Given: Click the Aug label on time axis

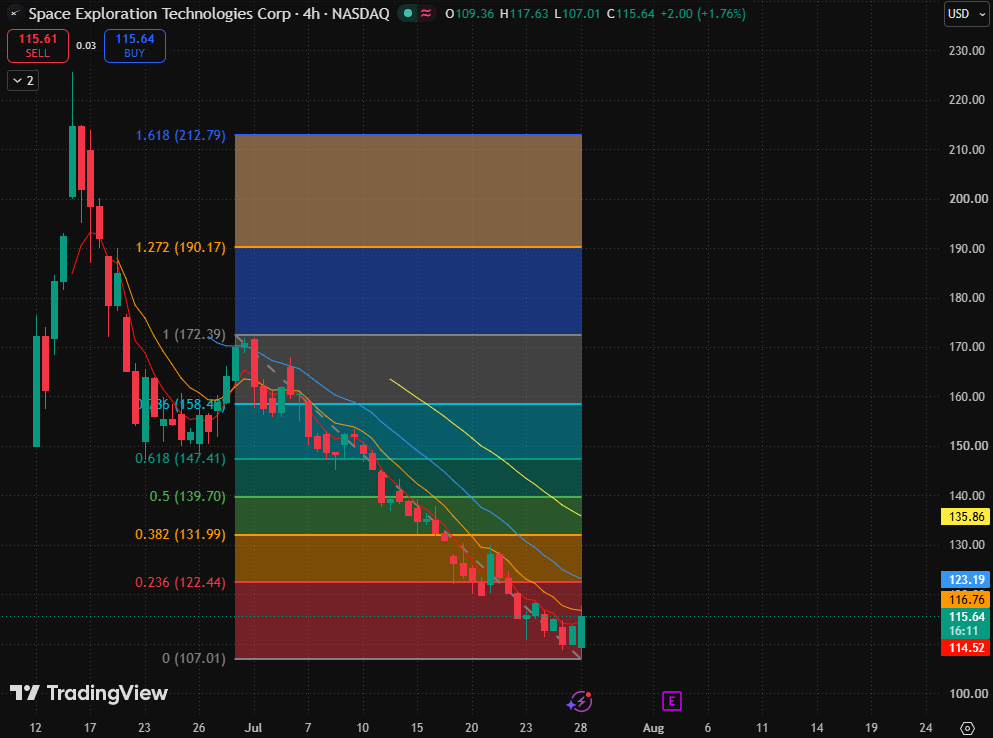Looking at the screenshot, I should click(654, 728).
